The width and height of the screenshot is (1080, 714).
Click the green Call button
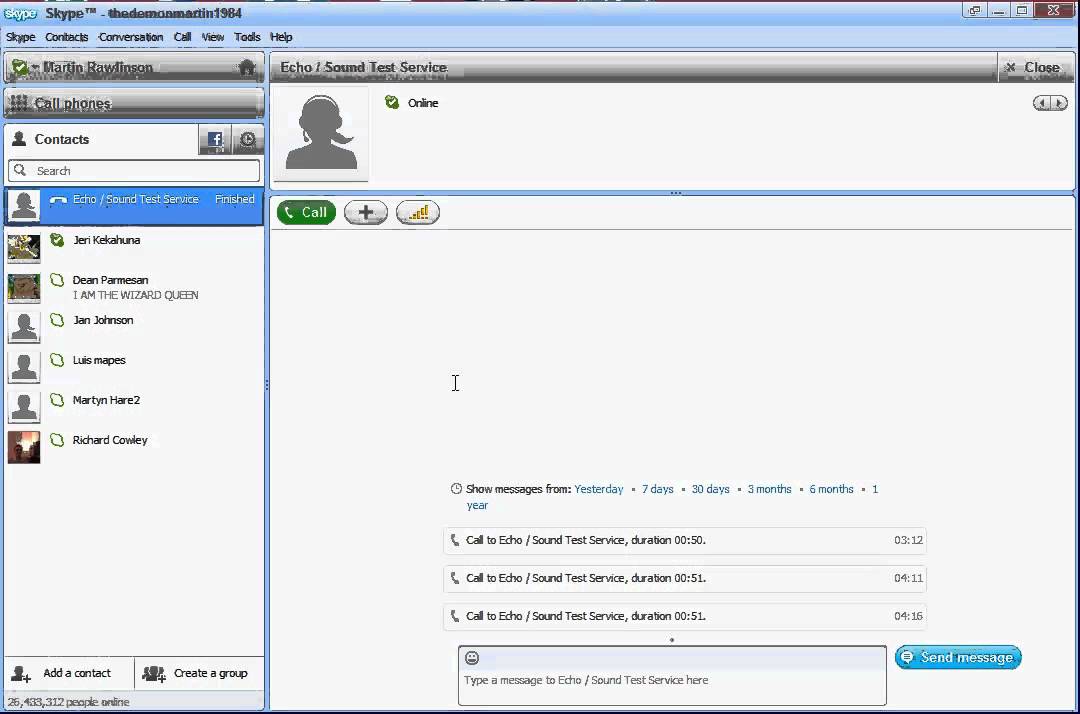click(307, 213)
